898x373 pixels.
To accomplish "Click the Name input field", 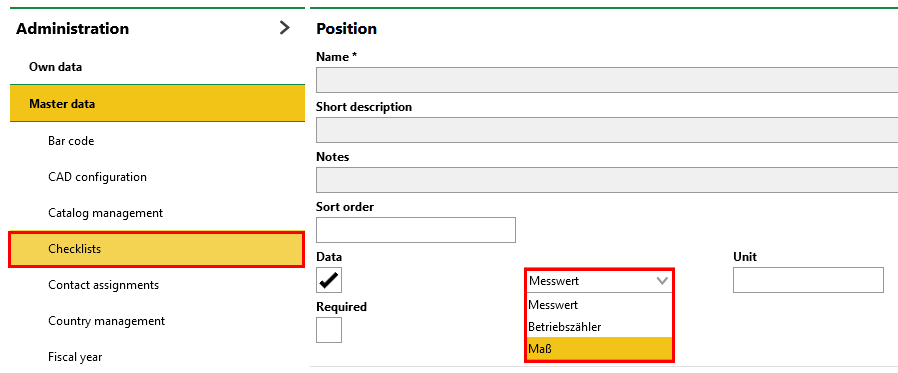I will (x=607, y=80).
